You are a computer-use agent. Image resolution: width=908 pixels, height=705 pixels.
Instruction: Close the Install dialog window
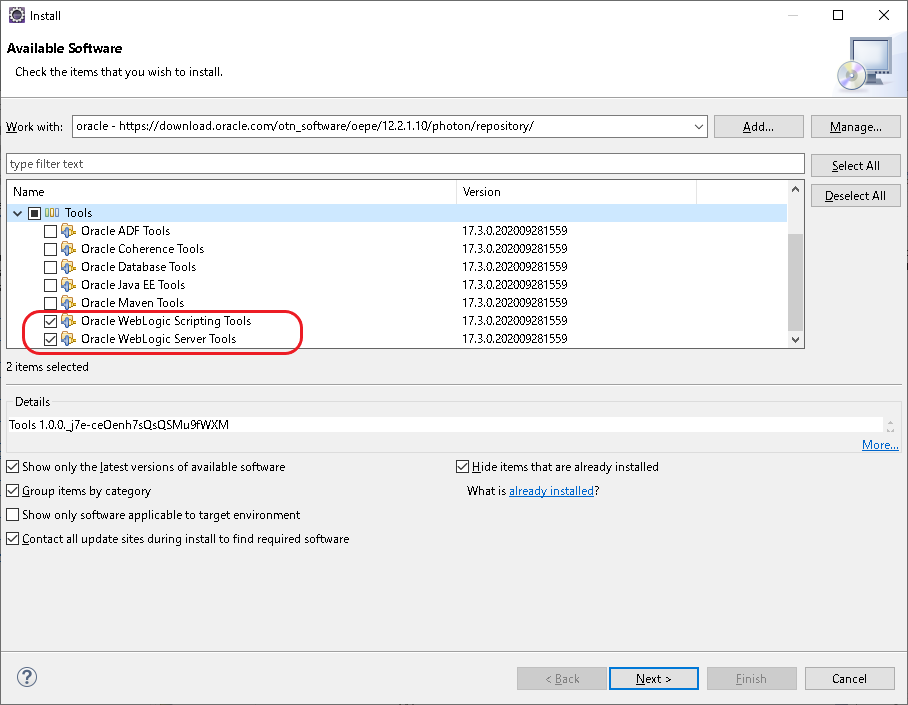pyautogui.click(x=884, y=15)
